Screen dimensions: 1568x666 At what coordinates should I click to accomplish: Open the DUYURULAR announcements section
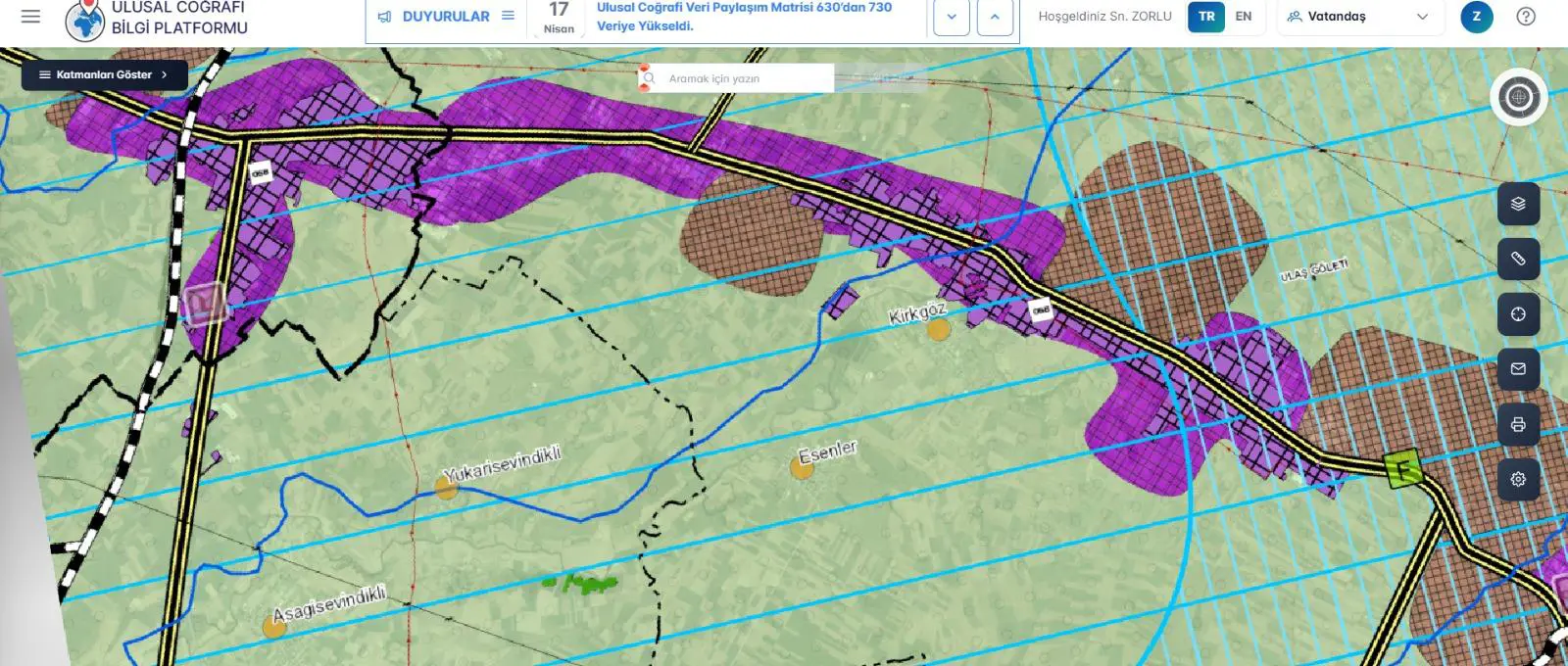point(446,17)
